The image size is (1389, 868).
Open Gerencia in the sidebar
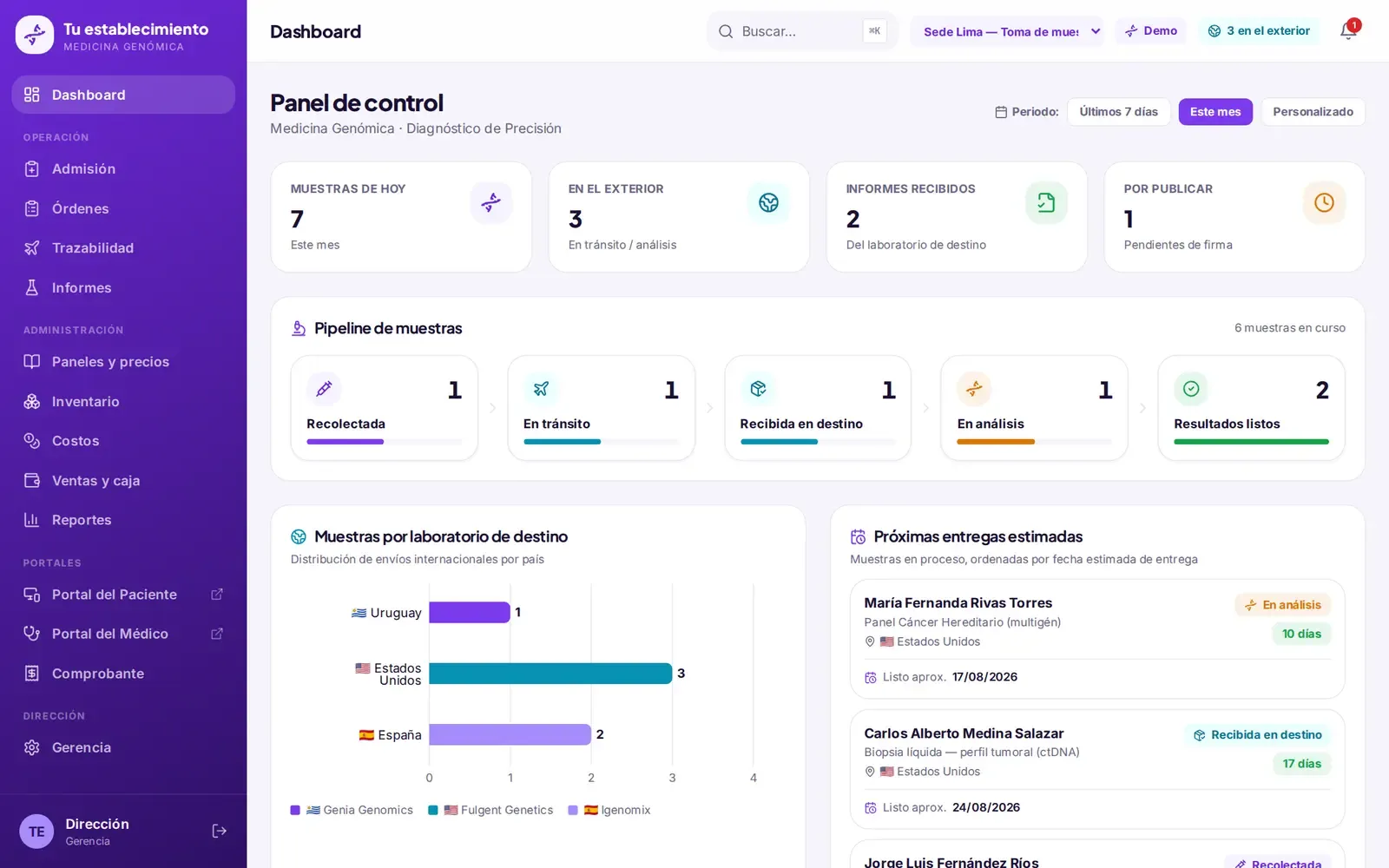pyautogui.click(x=123, y=748)
